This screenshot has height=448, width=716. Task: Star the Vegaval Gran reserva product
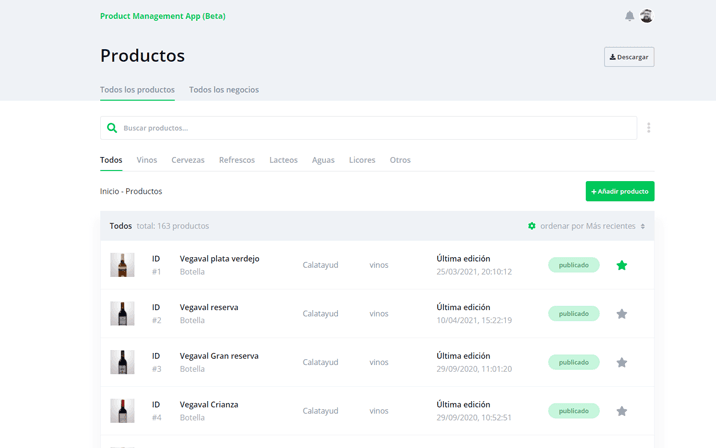(621, 363)
